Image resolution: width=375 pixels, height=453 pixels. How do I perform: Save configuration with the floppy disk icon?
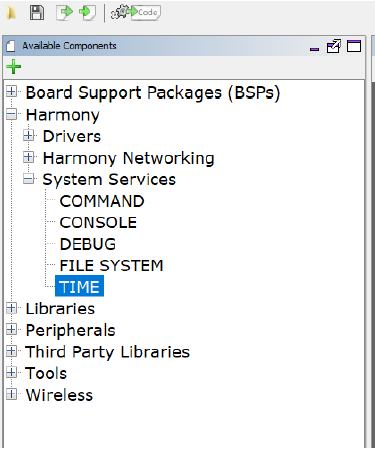click(37, 13)
